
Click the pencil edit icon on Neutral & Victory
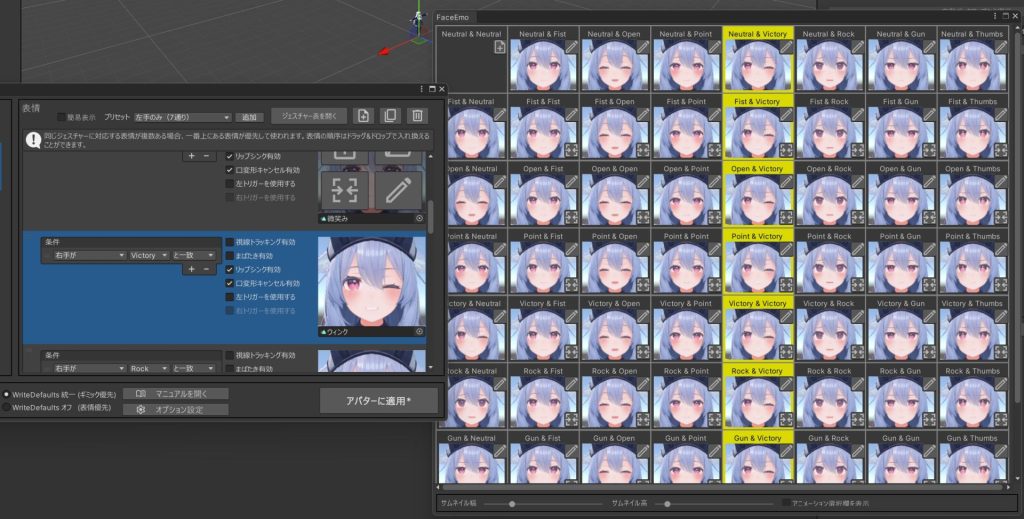coord(785,47)
